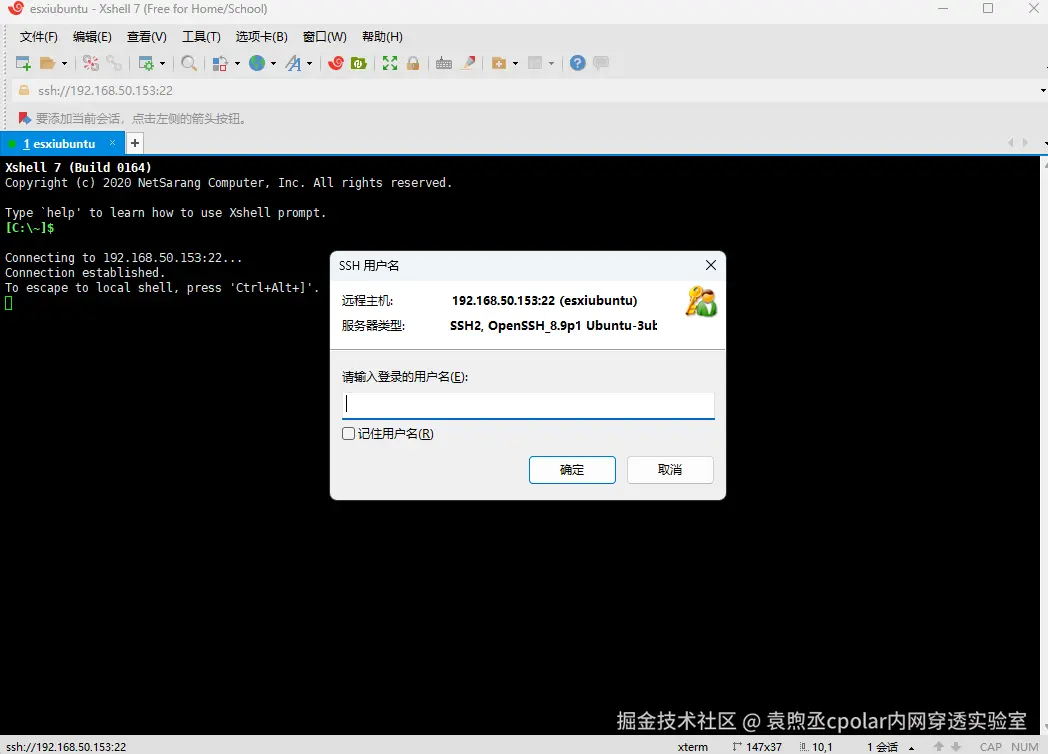Close the esxiubuntu session tab
The height and width of the screenshot is (754, 1048).
pyautogui.click(x=112, y=143)
